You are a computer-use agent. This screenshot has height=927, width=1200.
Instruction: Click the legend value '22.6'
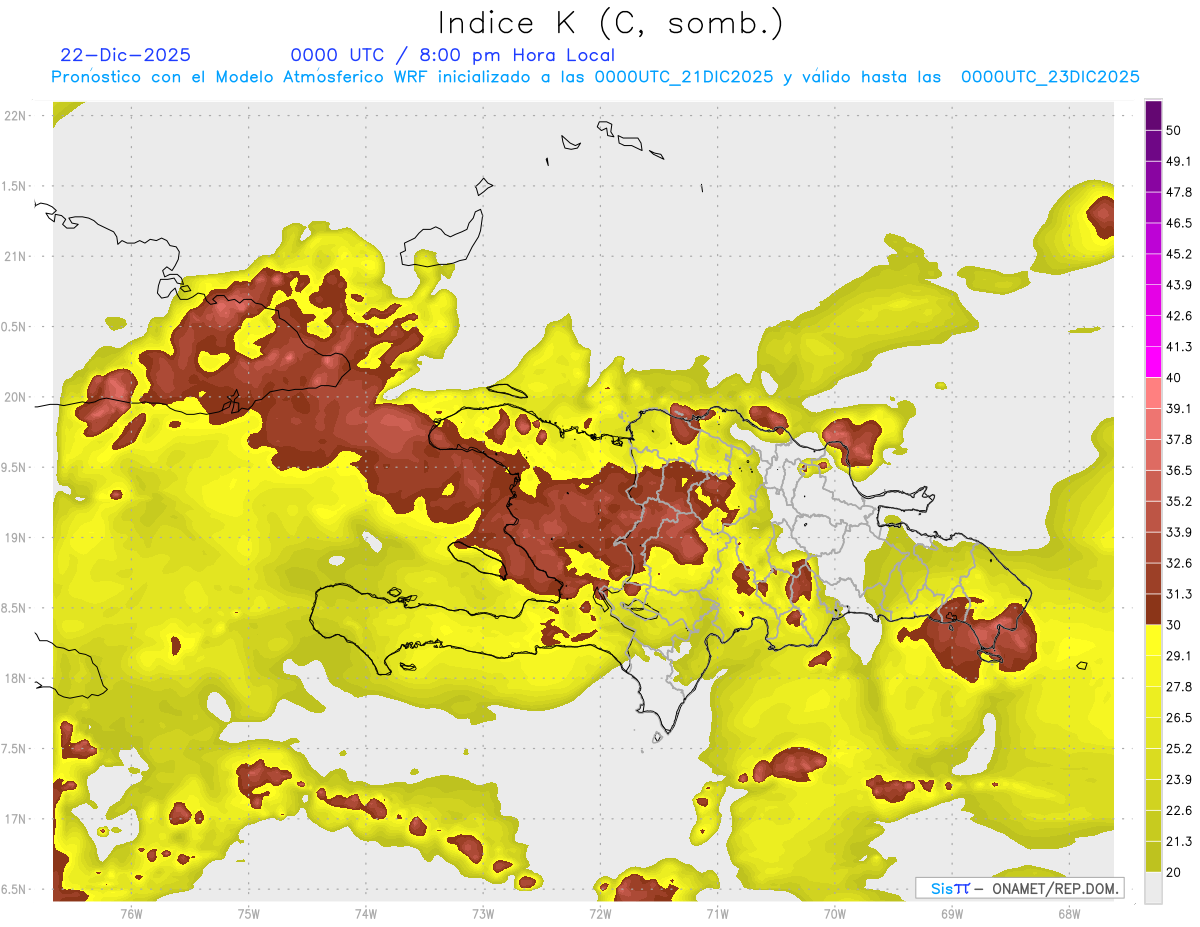(x=1179, y=810)
